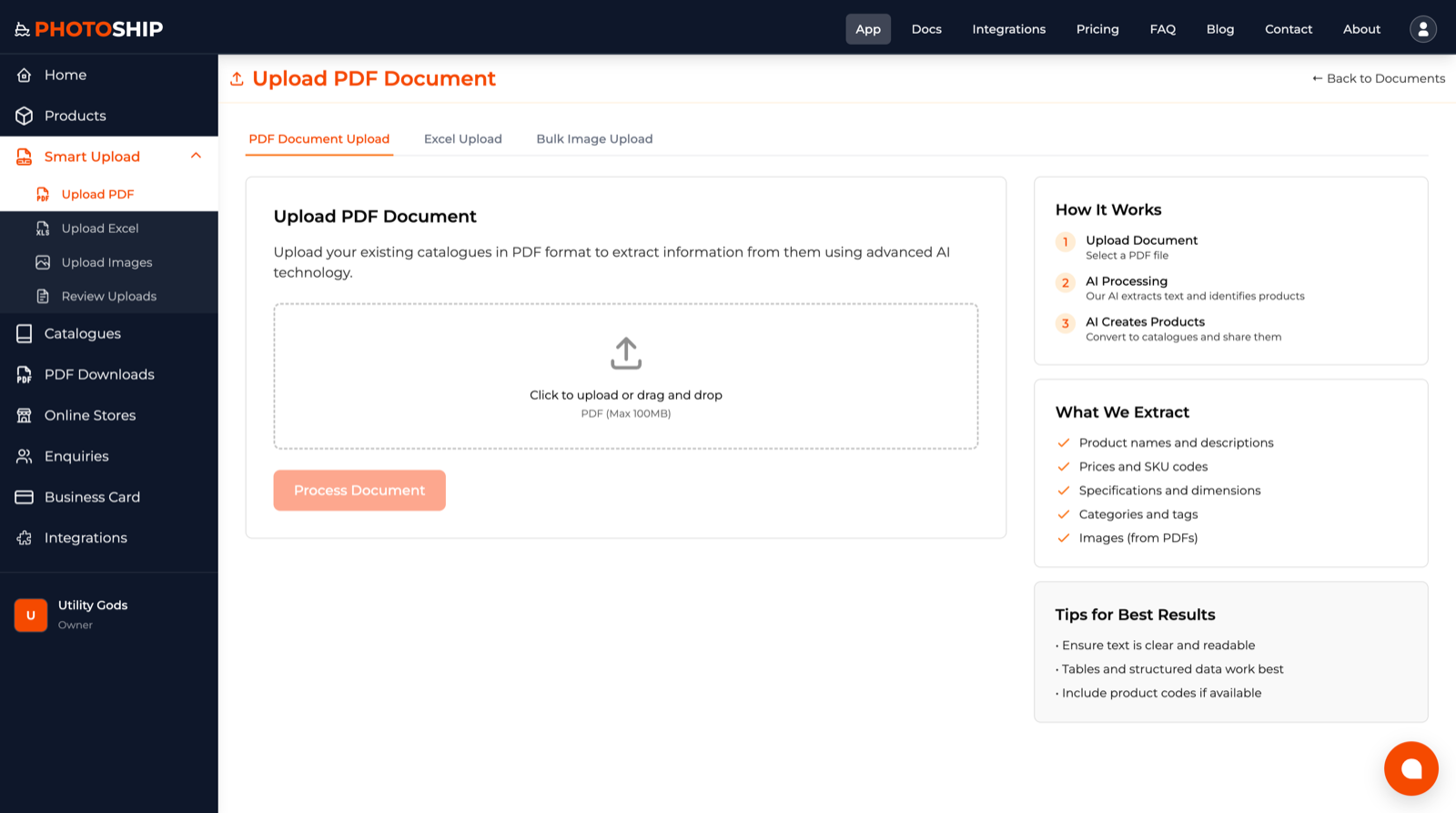Image resolution: width=1456 pixels, height=813 pixels.
Task: Open the orange chat bubble widget
Action: pyautogui.click(x=1411, y=768)
